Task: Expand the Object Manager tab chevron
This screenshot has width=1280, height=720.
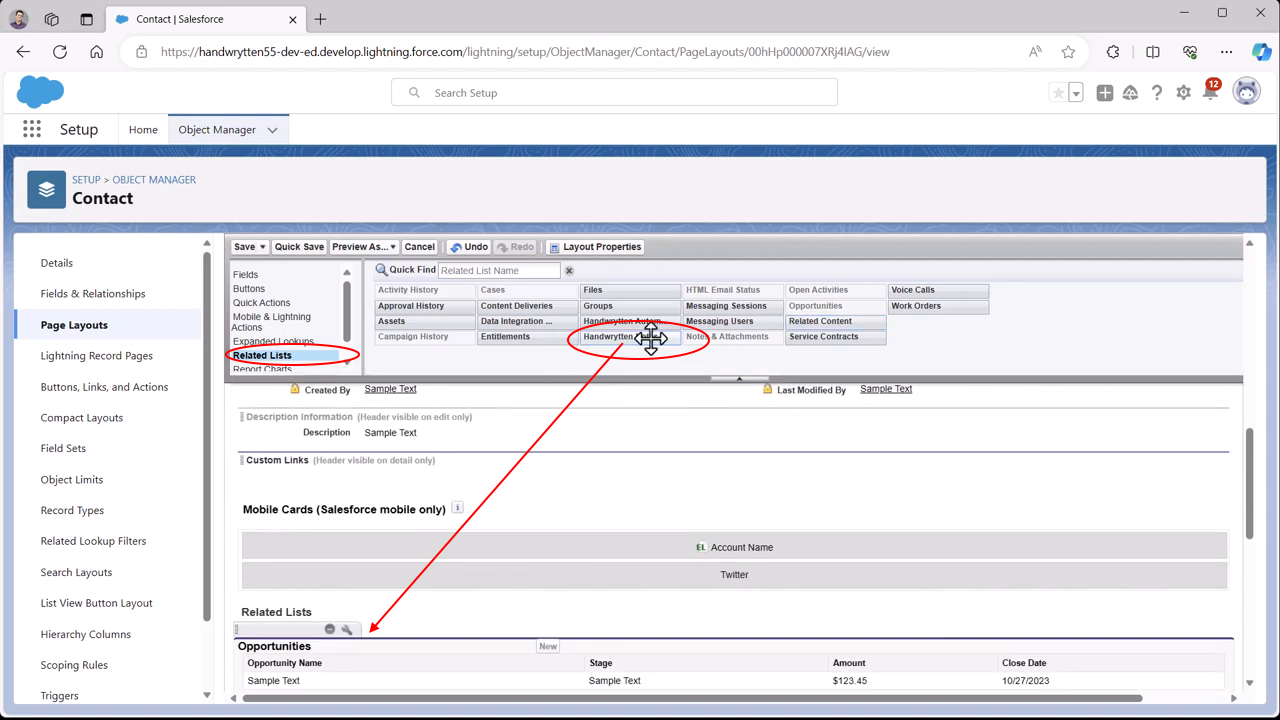Action: (x=272, y=130)
